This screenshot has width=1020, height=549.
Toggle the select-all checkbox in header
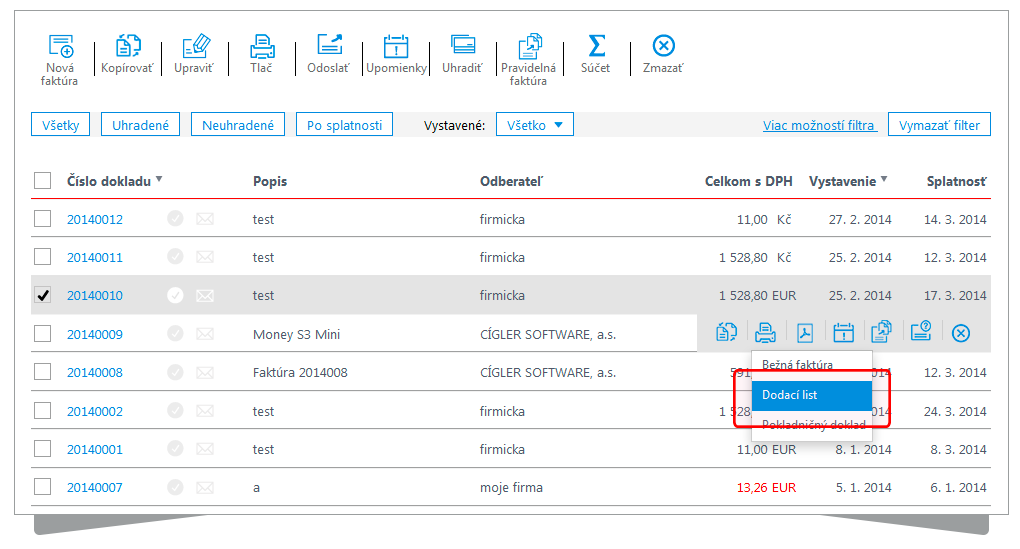(42, 180)
